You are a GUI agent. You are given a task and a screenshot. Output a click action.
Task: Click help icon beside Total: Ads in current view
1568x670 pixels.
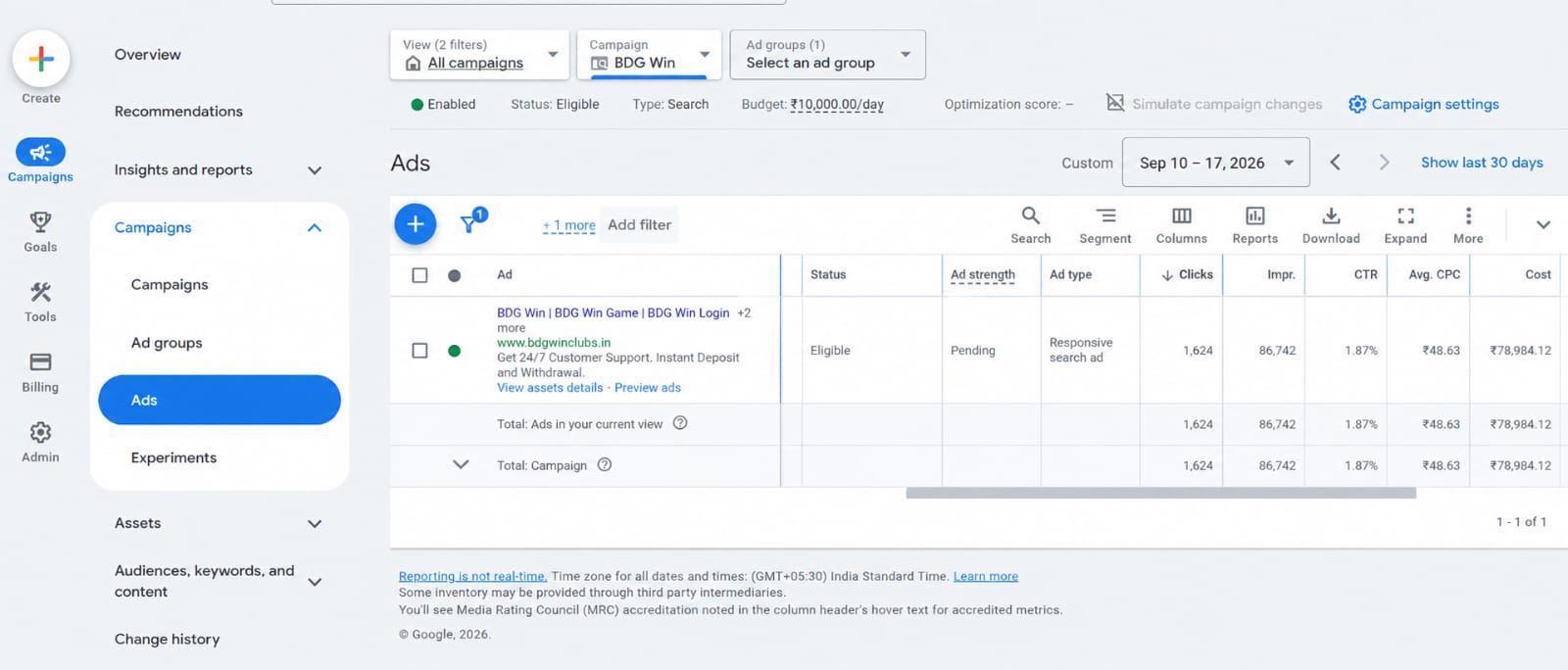point(680,423)
